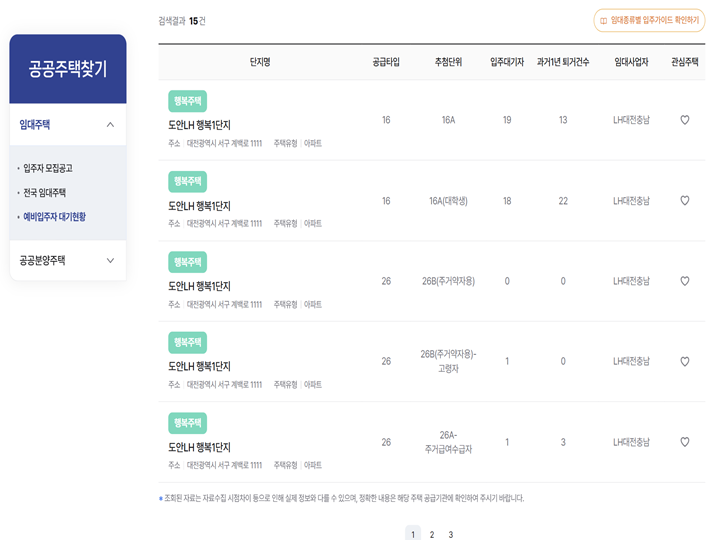Collapse the 임대주택 menu chevron
This screenshot has width=720, height=540.
[110, 124]
